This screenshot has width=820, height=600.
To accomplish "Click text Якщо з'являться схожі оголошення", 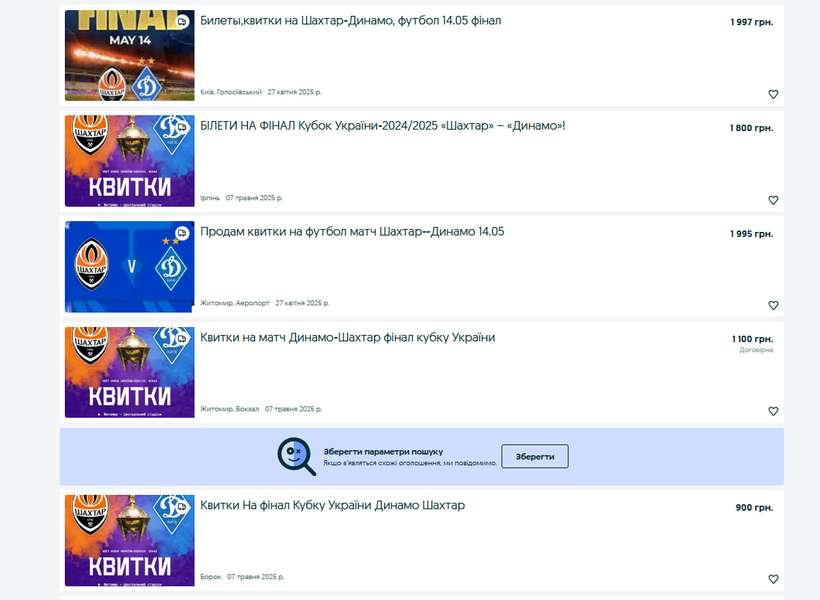I will click(x=410, y=463).
